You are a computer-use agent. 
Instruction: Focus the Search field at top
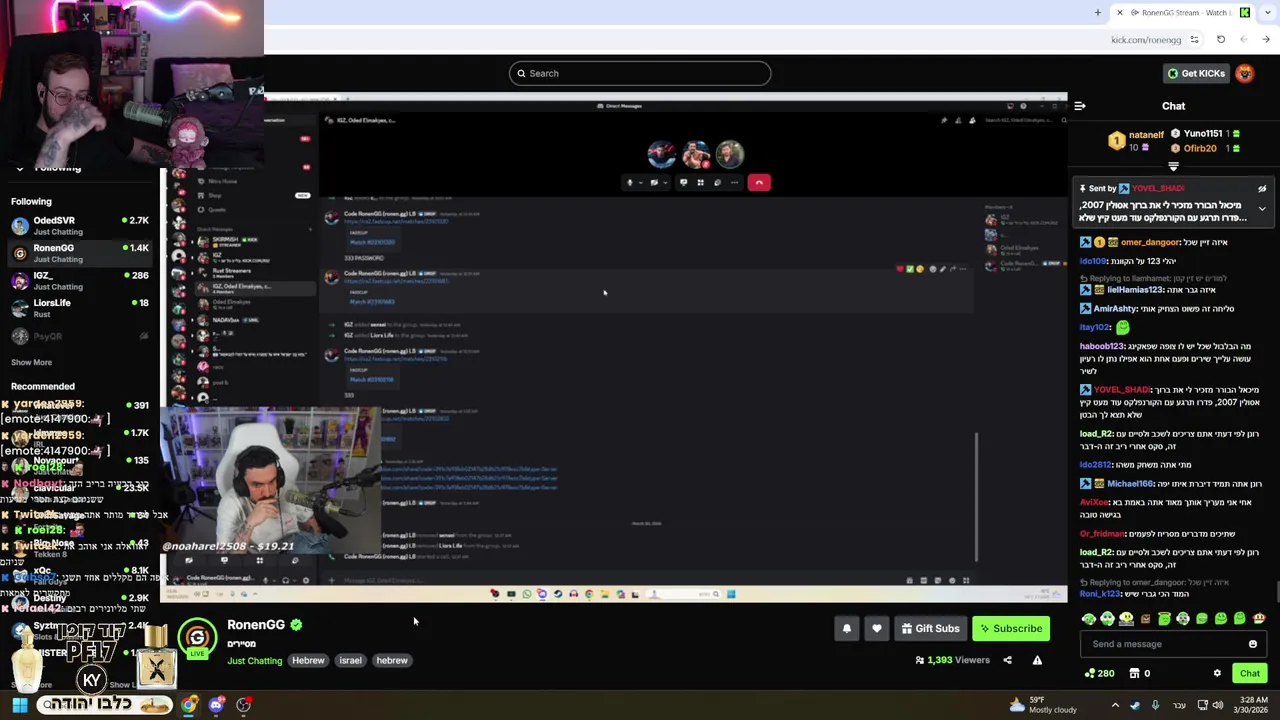(x=640, y=73)
